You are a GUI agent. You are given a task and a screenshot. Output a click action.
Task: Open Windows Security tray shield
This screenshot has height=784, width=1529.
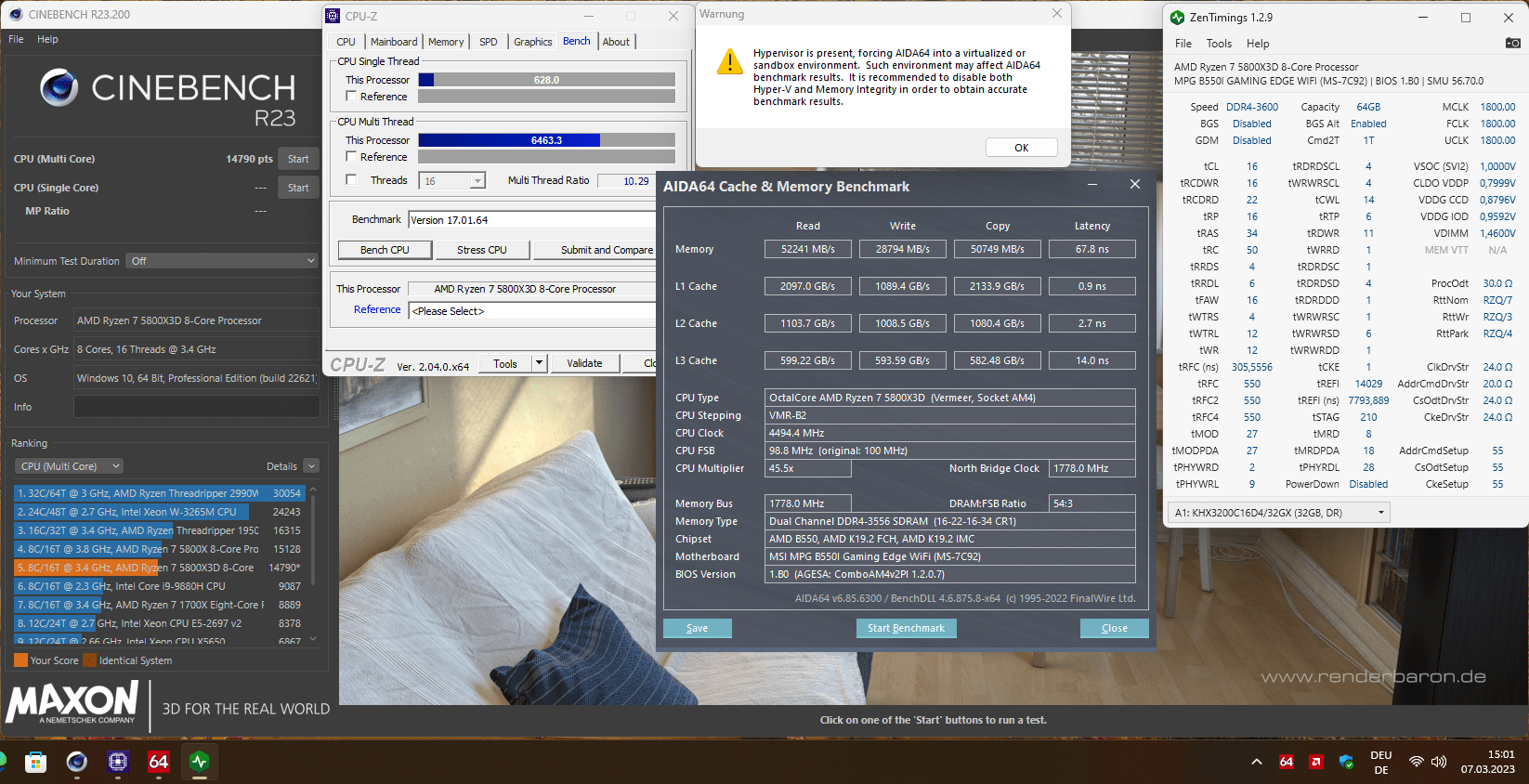point(1346,762)
